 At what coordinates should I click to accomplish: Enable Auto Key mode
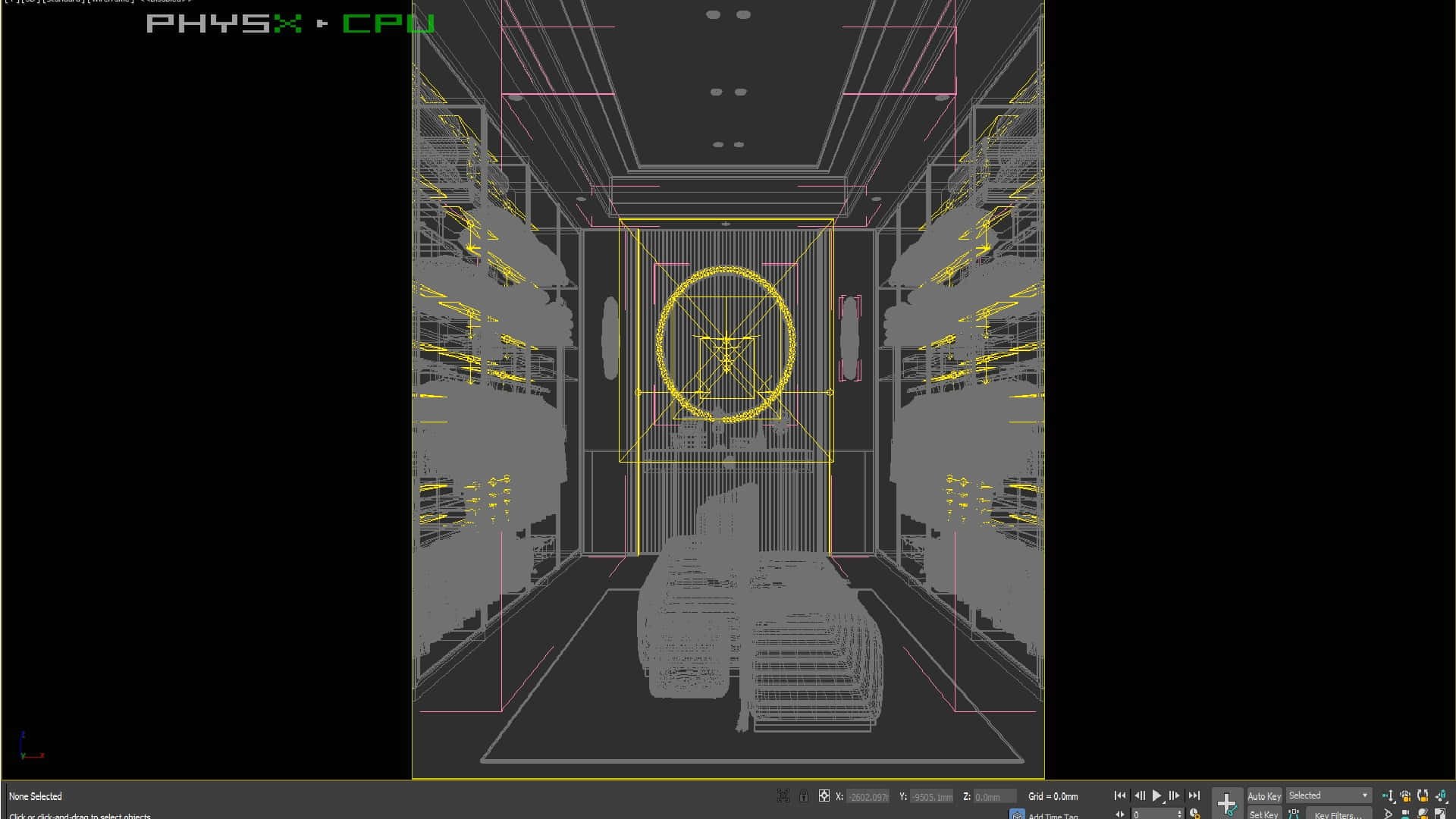click(x=1263, y=795)
